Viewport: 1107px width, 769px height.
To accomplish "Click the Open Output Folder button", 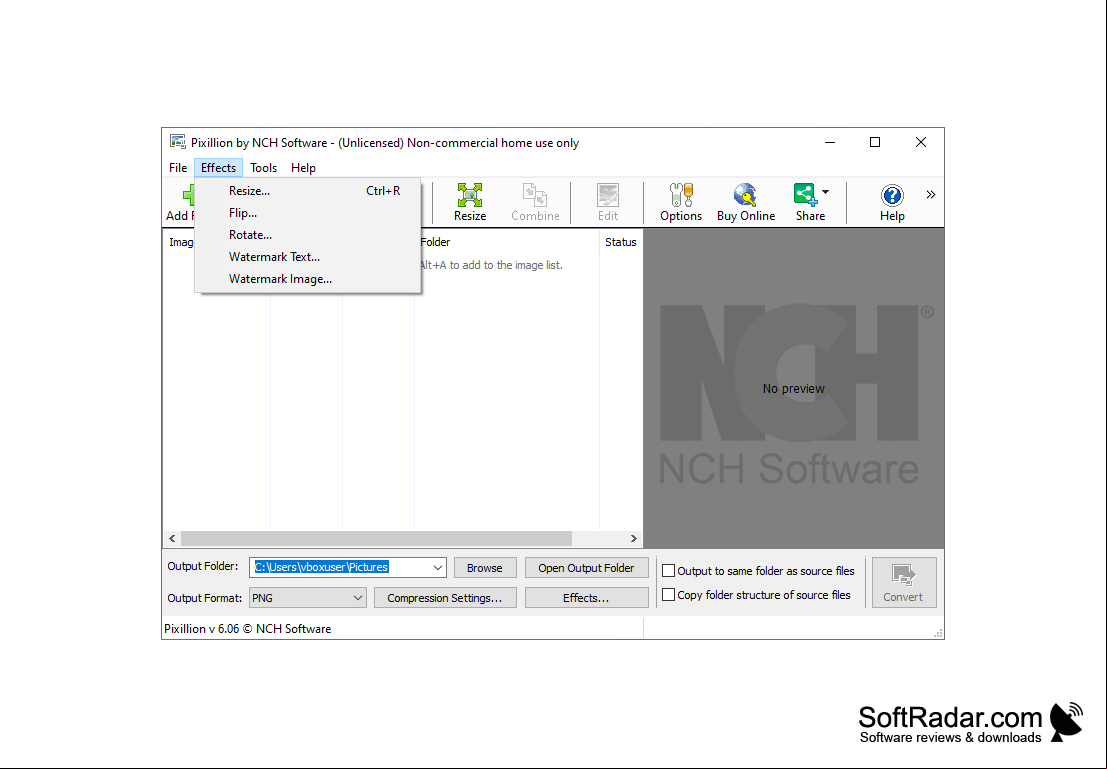I will pos(586,568).
